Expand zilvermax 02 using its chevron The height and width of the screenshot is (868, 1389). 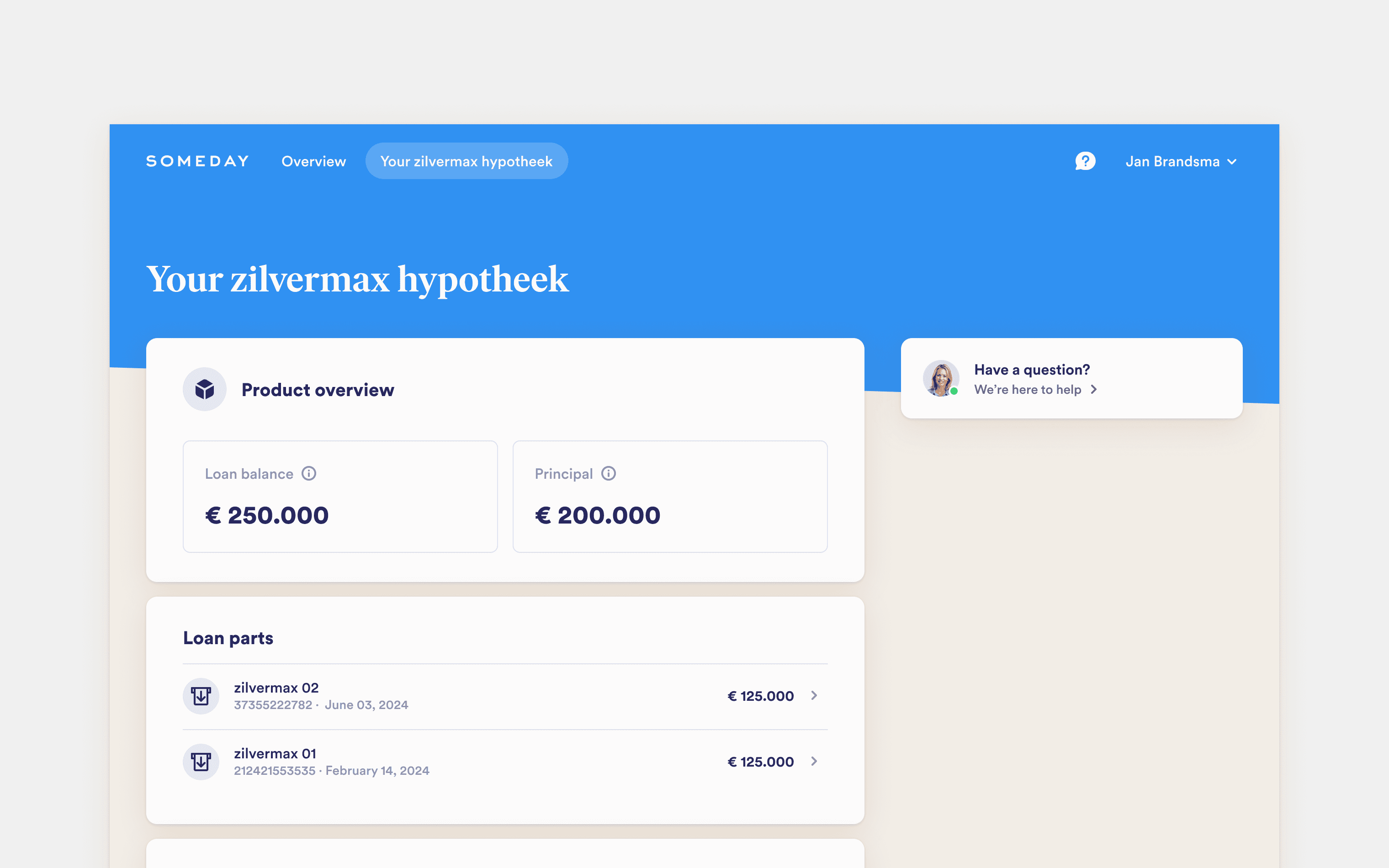(814, 696)
